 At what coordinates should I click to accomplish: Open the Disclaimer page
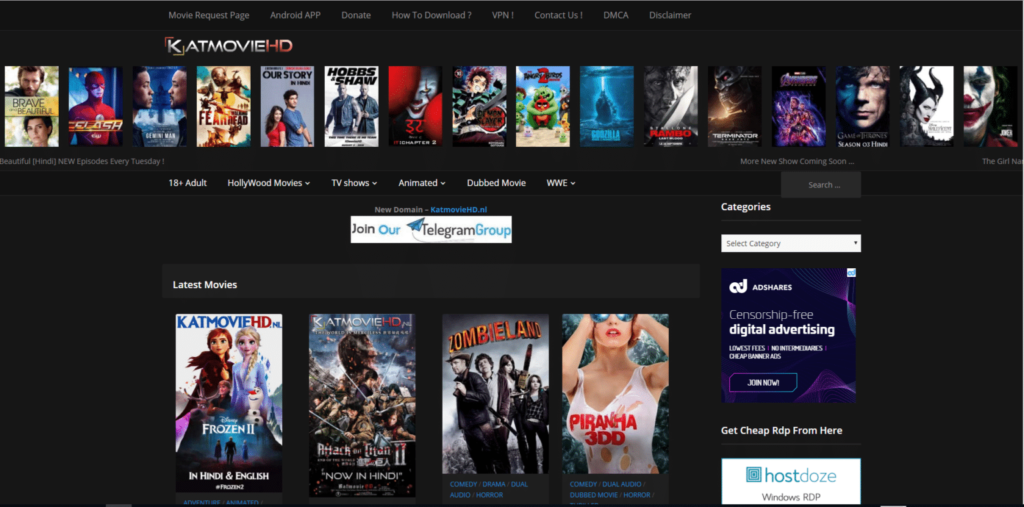click(x=670, y=15)
